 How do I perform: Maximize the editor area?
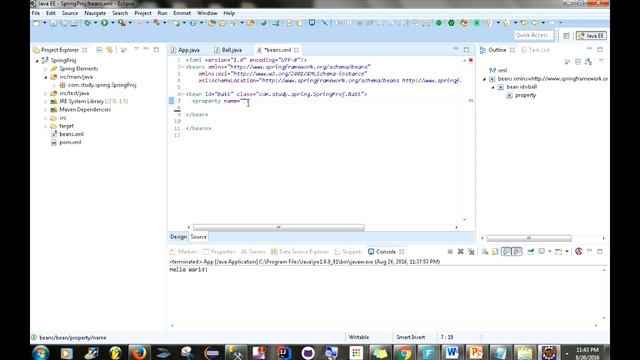point(466,50)
